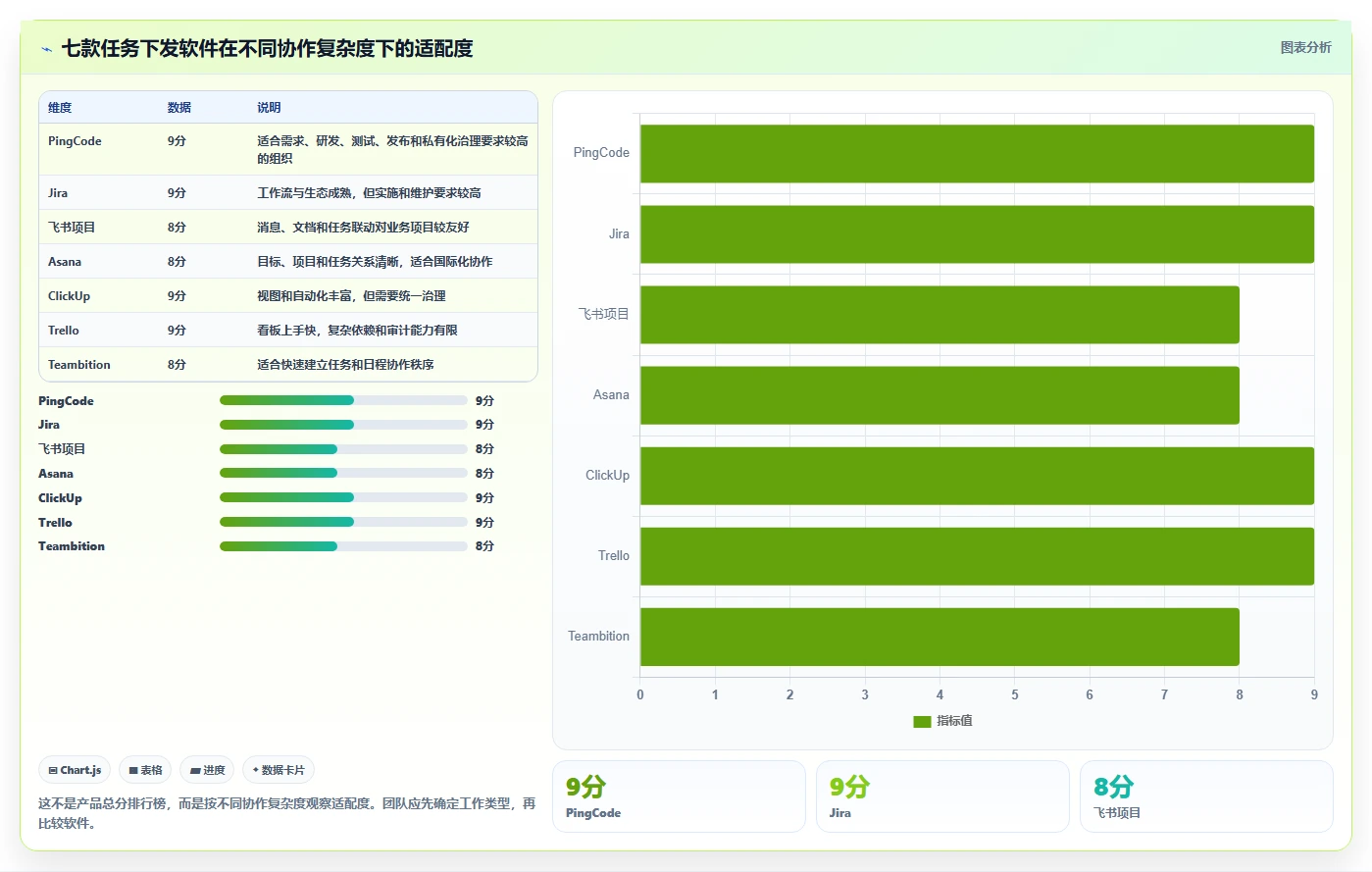Viewport: 1372px width, 872px height.
Task: Select the PingCode cell in the table
Action: click(75, 141)
